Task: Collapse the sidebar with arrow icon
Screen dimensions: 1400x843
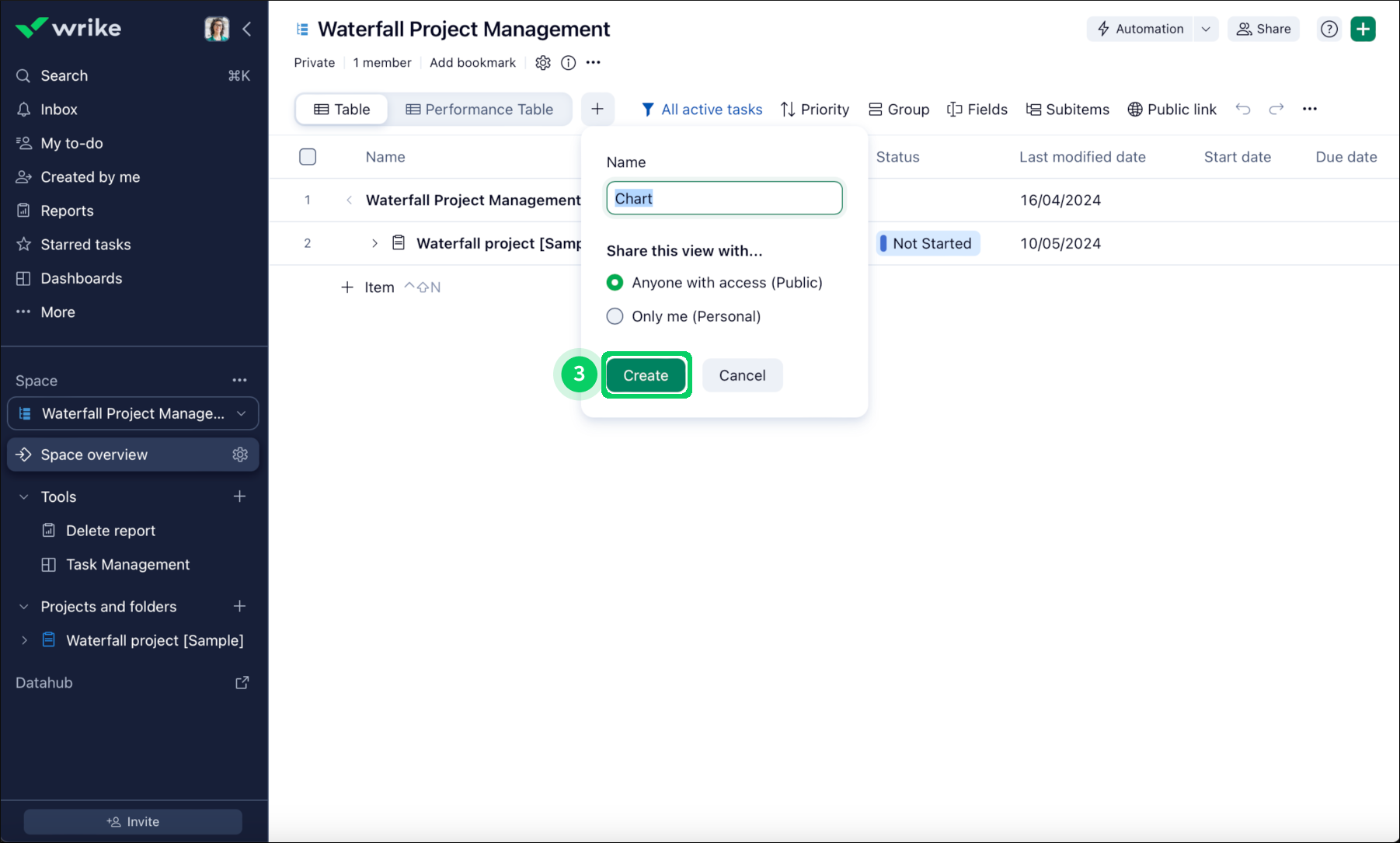Action: [x=247, y=29]
